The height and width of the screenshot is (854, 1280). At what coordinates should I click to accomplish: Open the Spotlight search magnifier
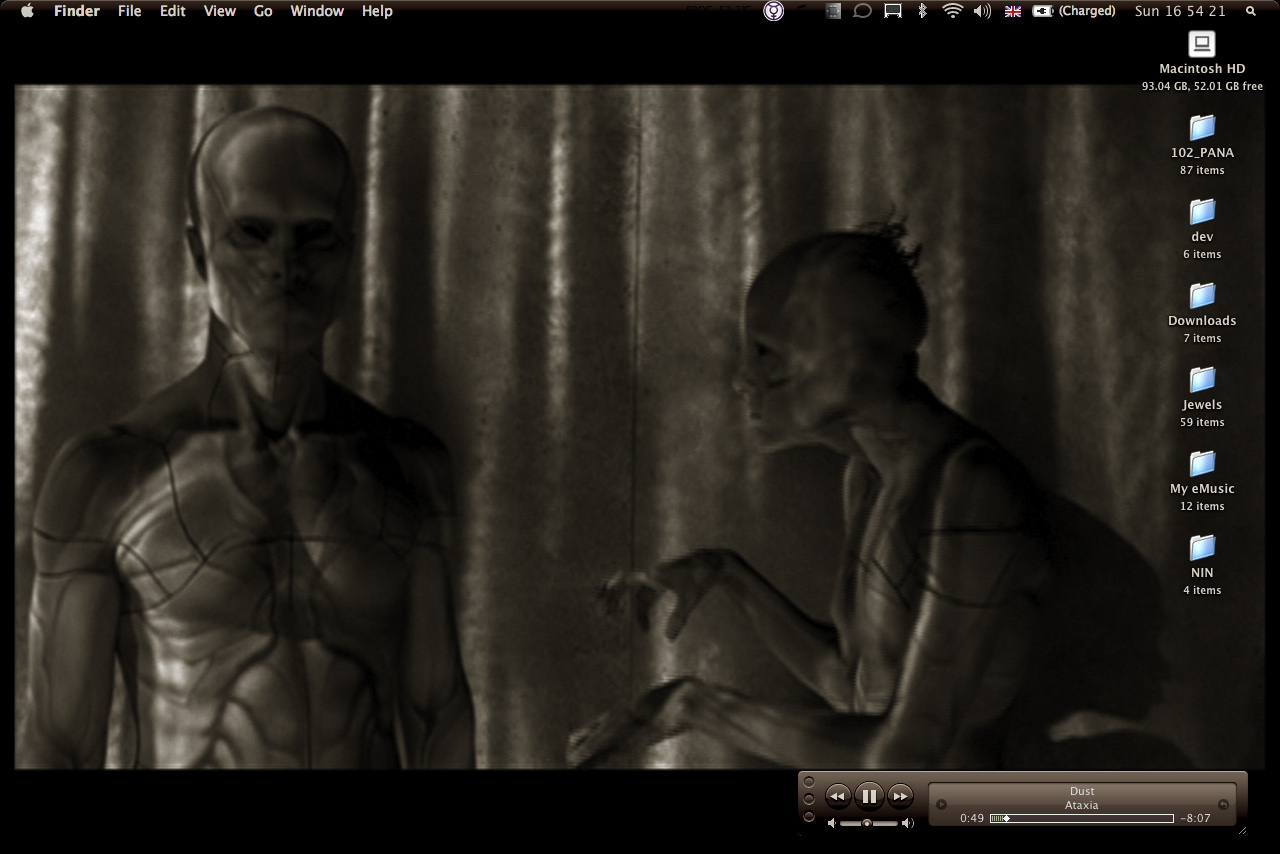click(1251, 11)
